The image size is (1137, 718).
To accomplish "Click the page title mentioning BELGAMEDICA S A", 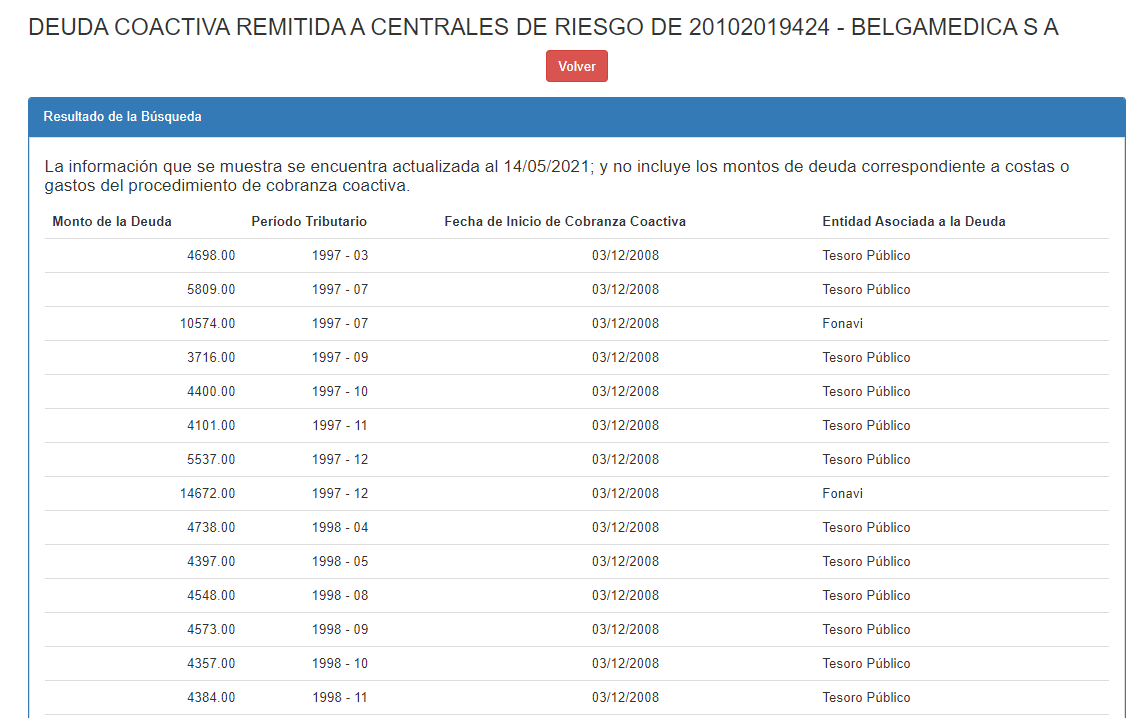I will click(x=543, y=27).
